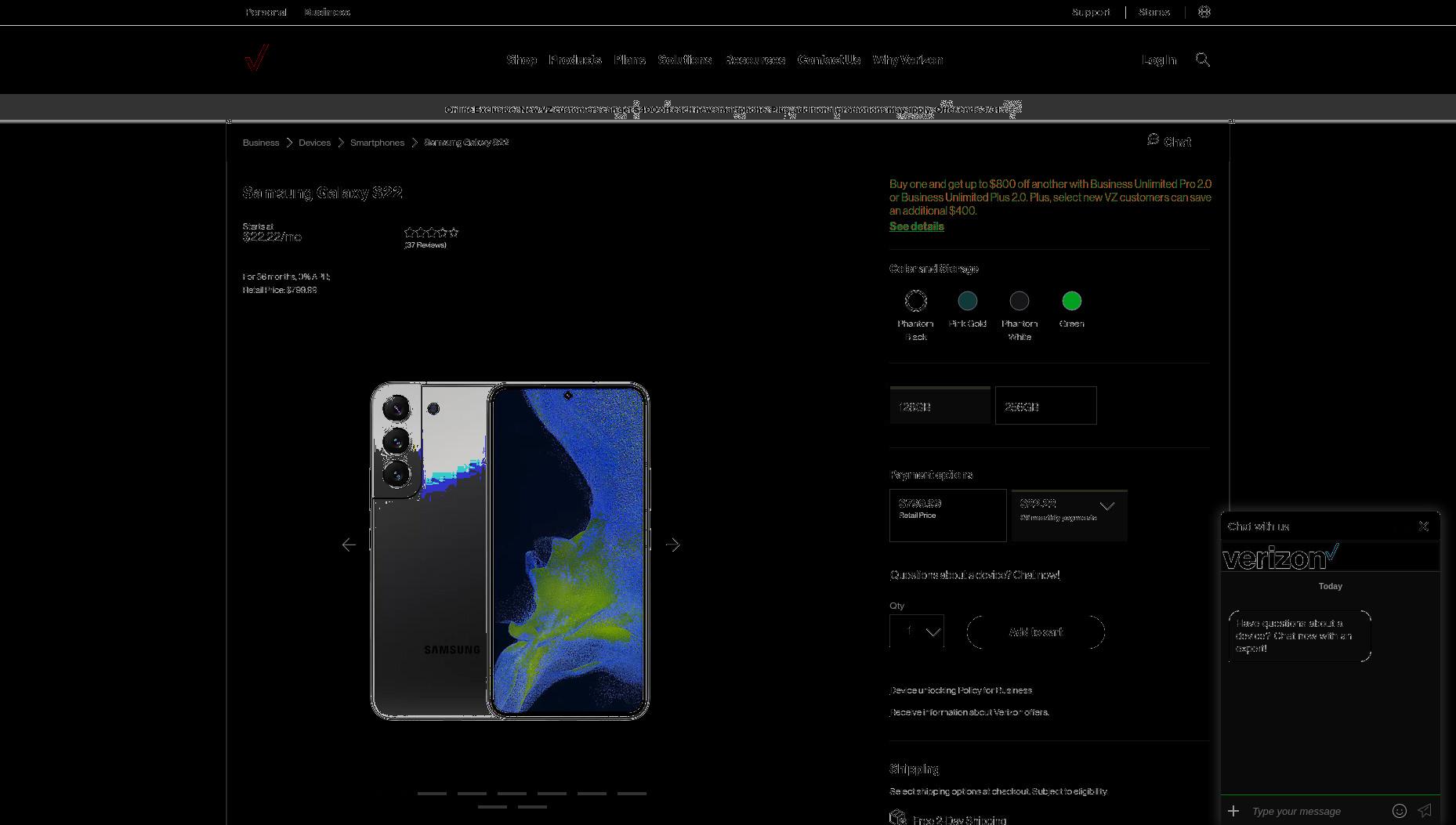Image resolution: width=1456 pixels, height=825 pixels.
Task: Close the Chat with us panel
Action: tap(1423, 526)
